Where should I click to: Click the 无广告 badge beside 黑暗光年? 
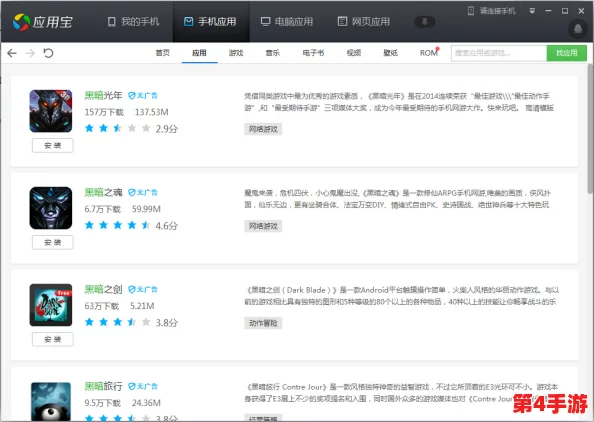pos(143,95)
